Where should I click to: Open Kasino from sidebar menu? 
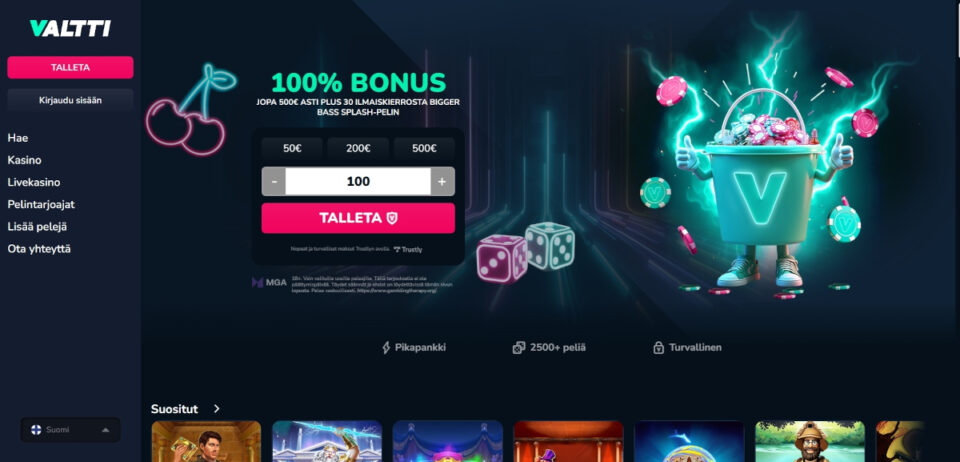[24, 160]
